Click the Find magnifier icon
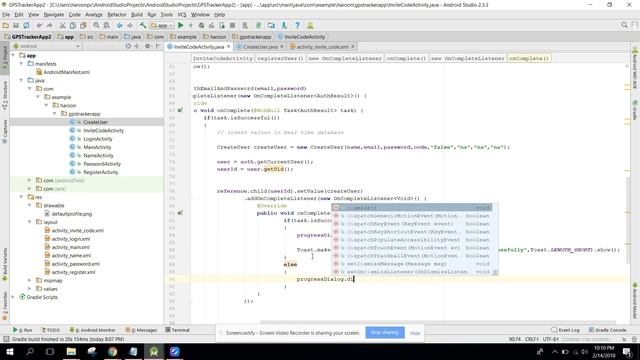This screenshot has width=640, height=360. pyautogui.click(x=96, y=25)
